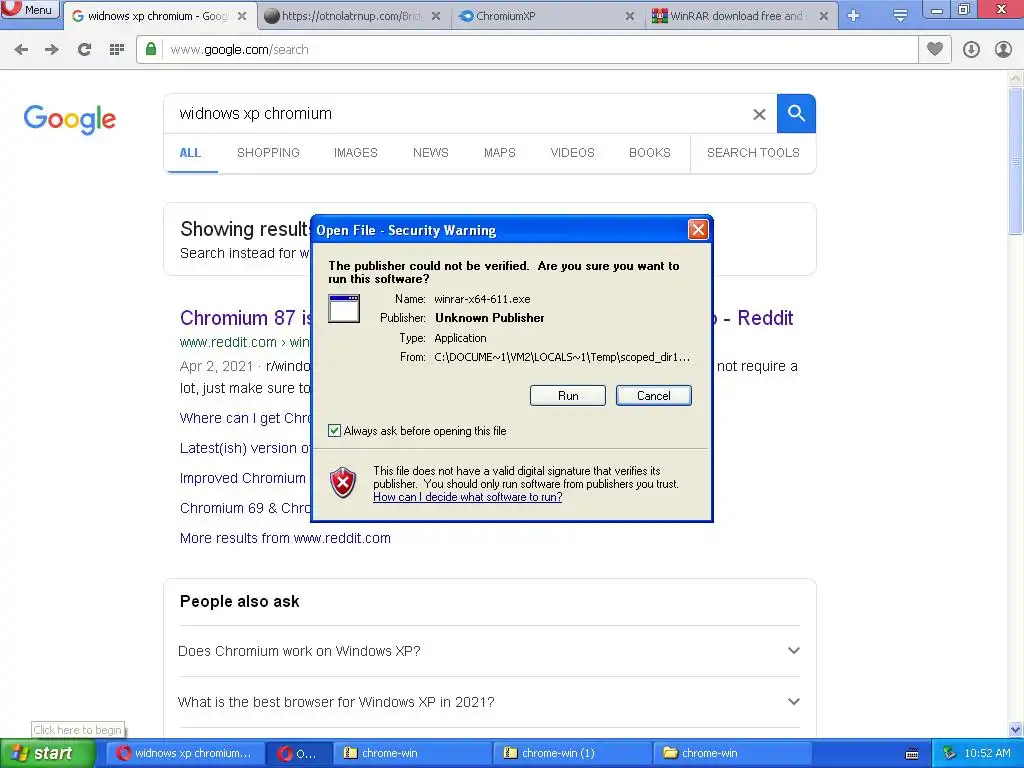Open the 'Chromium 69 & Chro' sublink
This screenshot has width=1024, height=768.
(x=245, y=508)
